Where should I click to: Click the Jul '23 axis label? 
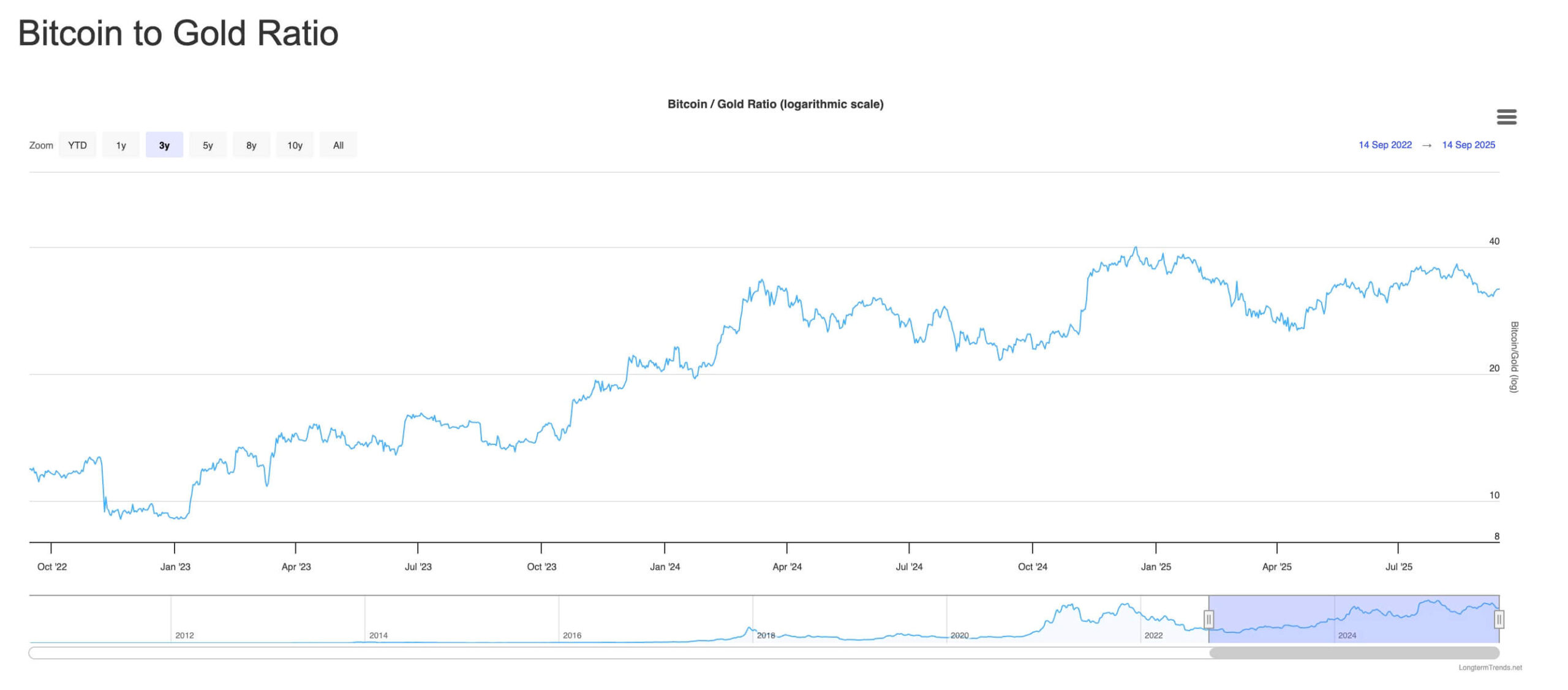(x=418, y=567)
